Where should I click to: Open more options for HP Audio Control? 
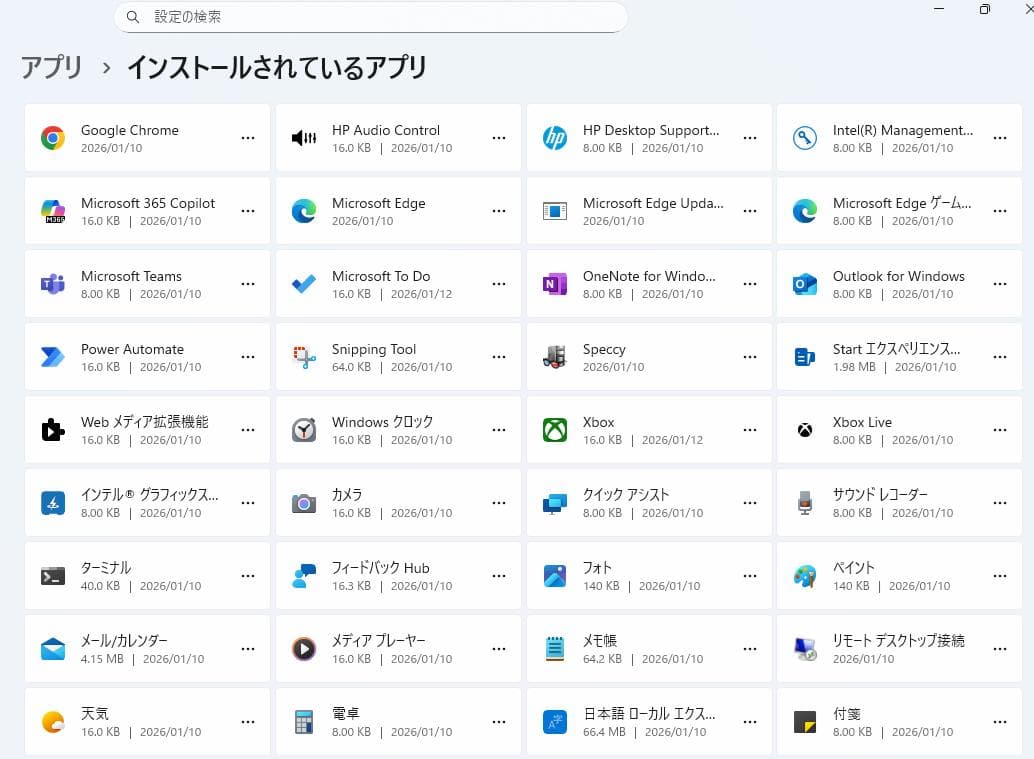(499, 137)
